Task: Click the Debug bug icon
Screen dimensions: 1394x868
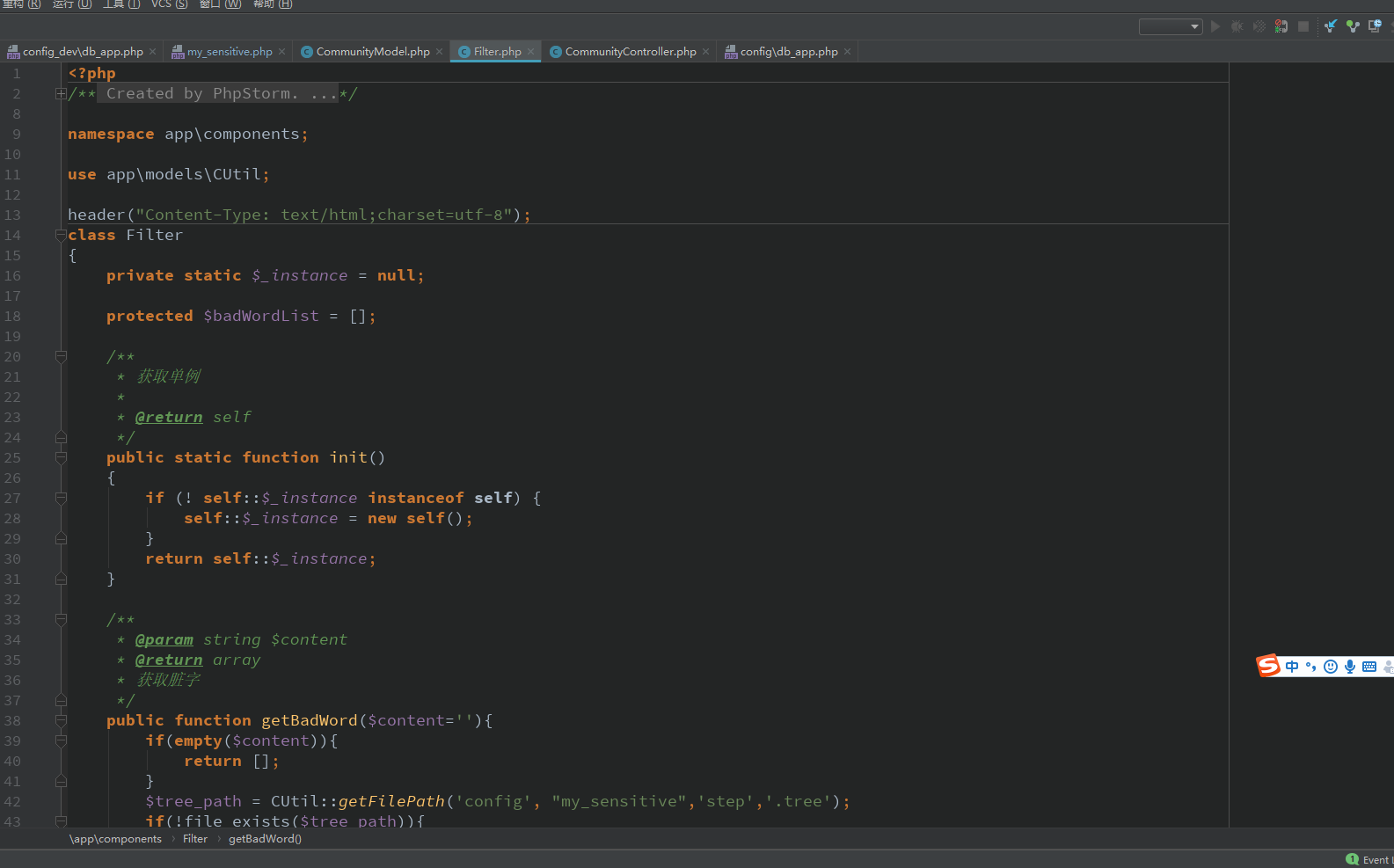Action: point(1237,26)
